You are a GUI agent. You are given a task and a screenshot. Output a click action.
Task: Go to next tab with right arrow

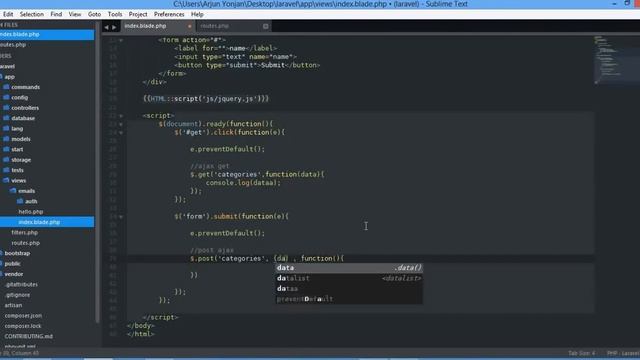click(114, 27)
